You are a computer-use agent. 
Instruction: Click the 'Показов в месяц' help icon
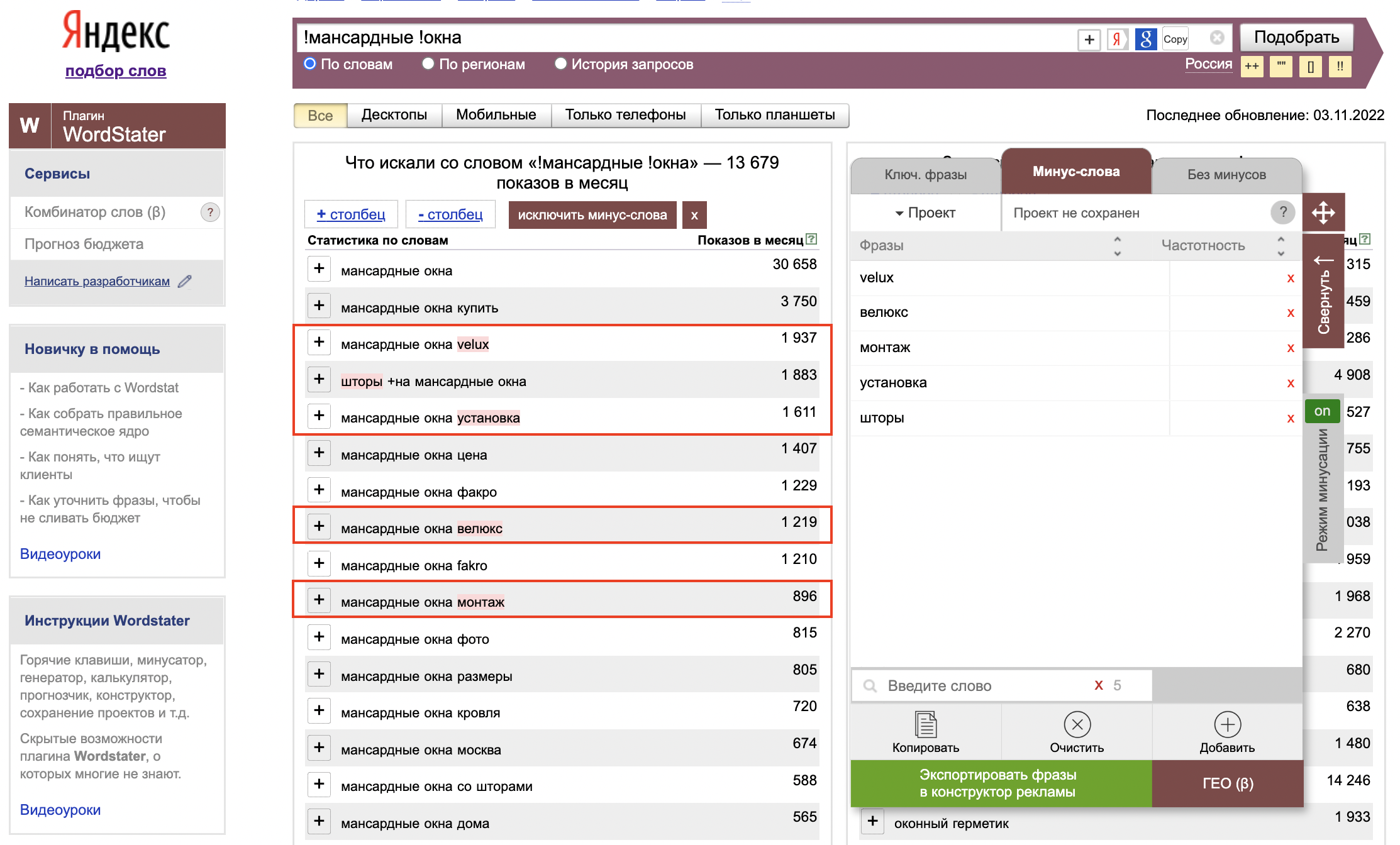811,240
